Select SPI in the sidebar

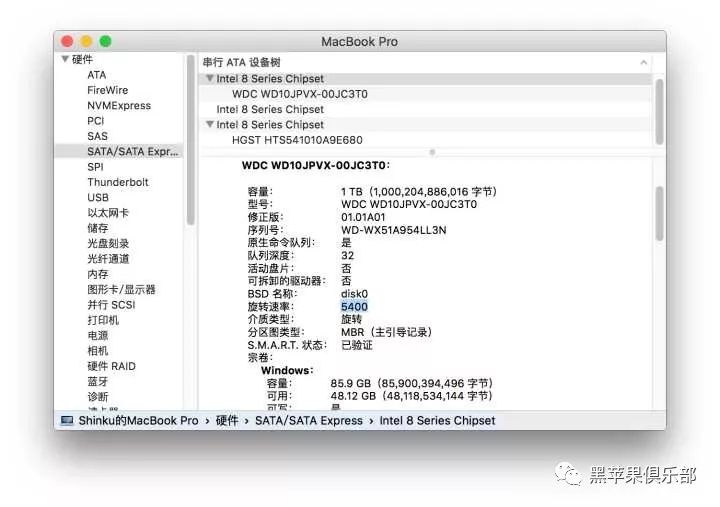(96, 167)
